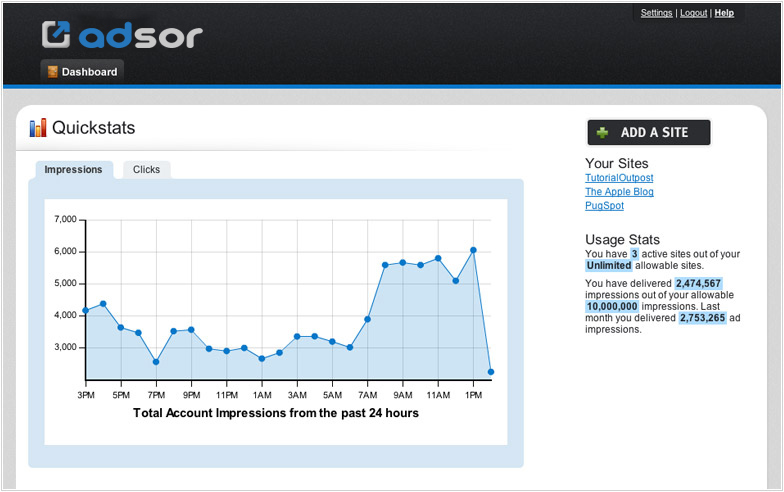784x492 pixels.
Task: Click the Quickstats bar chart icon
Action: 38,128
